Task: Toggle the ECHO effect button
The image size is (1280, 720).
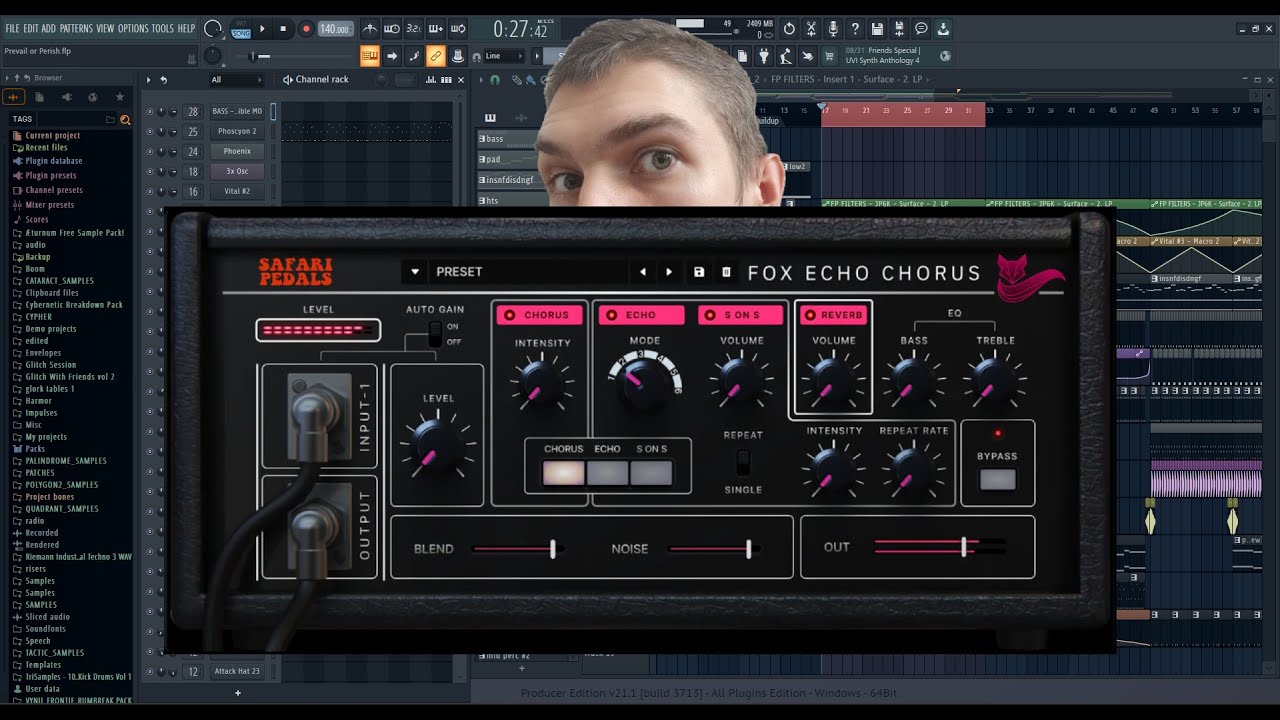Action: (641, 315)
